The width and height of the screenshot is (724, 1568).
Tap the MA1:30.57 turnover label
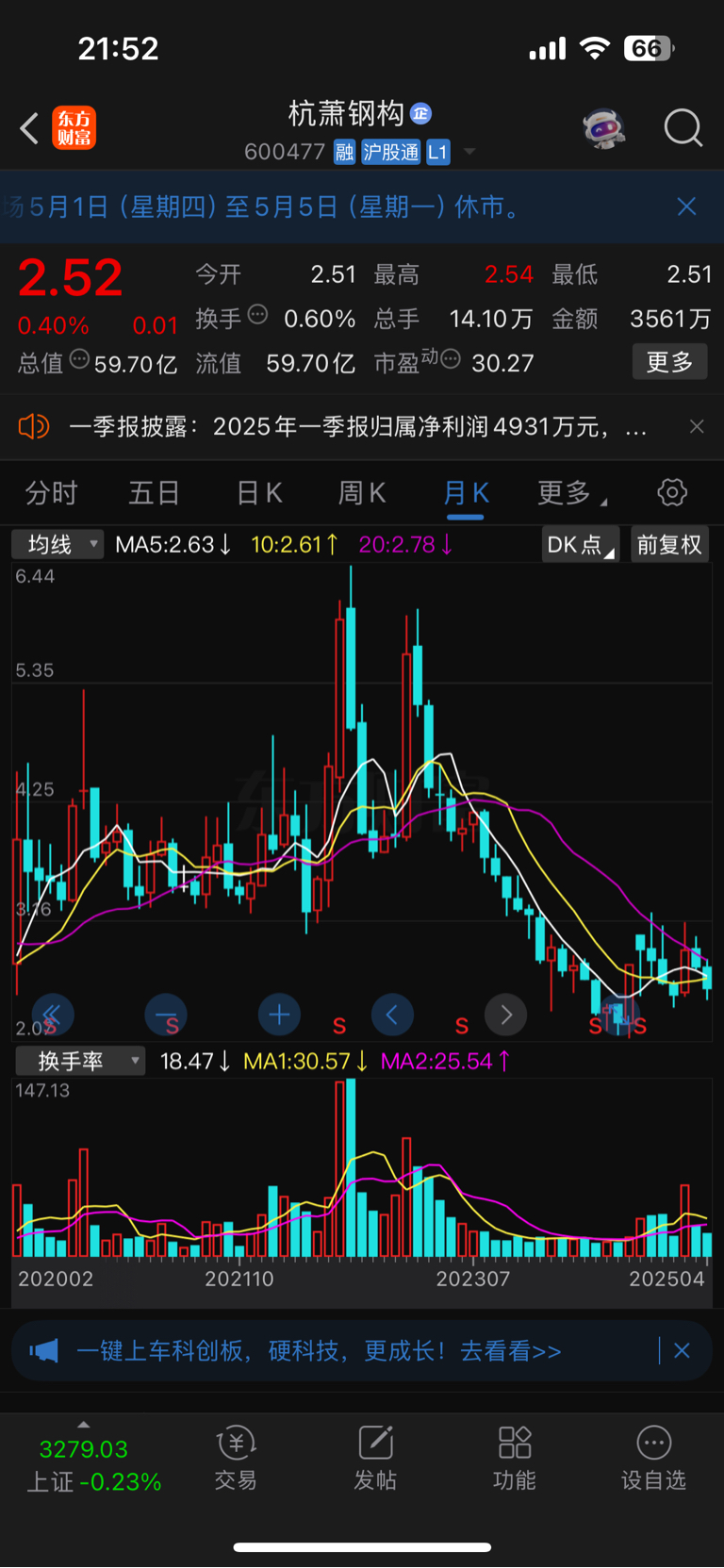pyautogui.click(x=304, y=1061)
